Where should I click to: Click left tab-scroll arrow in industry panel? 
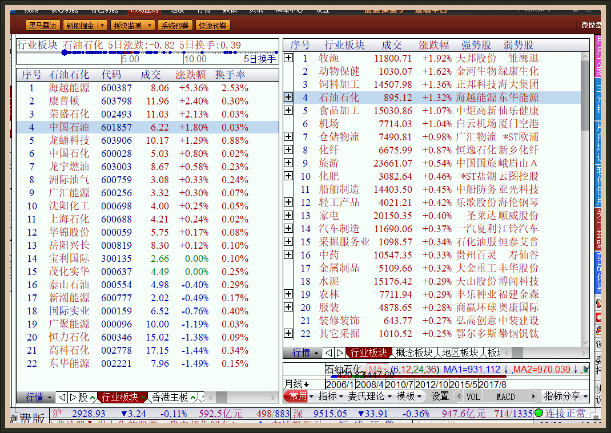point(329,353)
